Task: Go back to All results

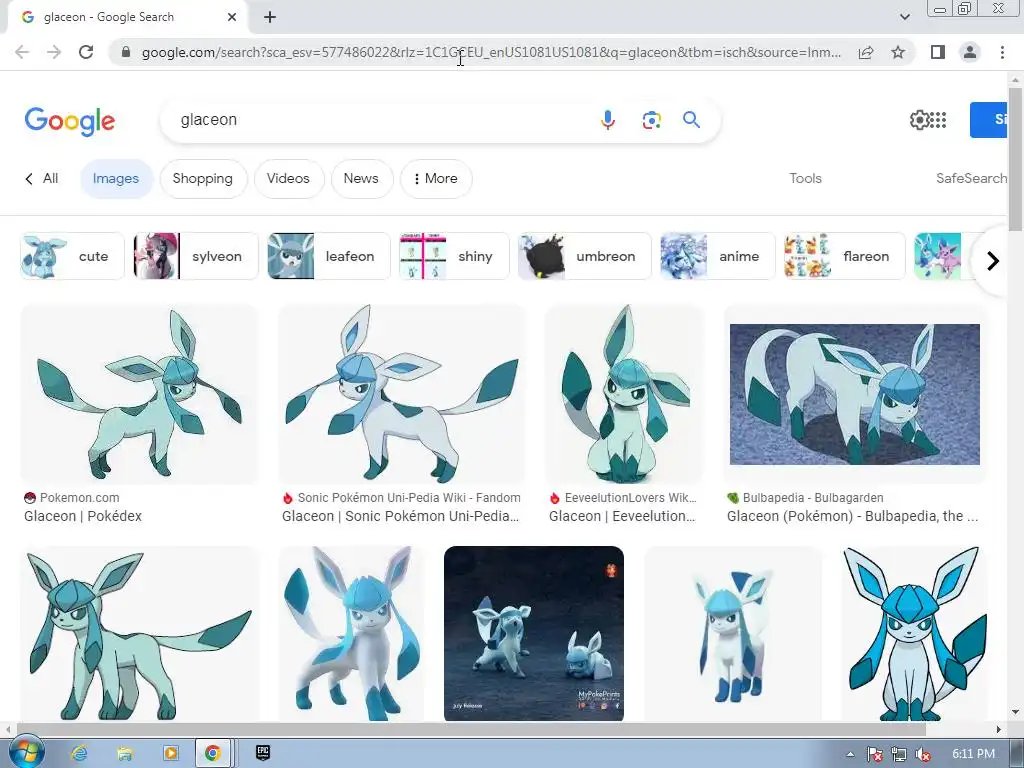Action: (x=42, y=178)
